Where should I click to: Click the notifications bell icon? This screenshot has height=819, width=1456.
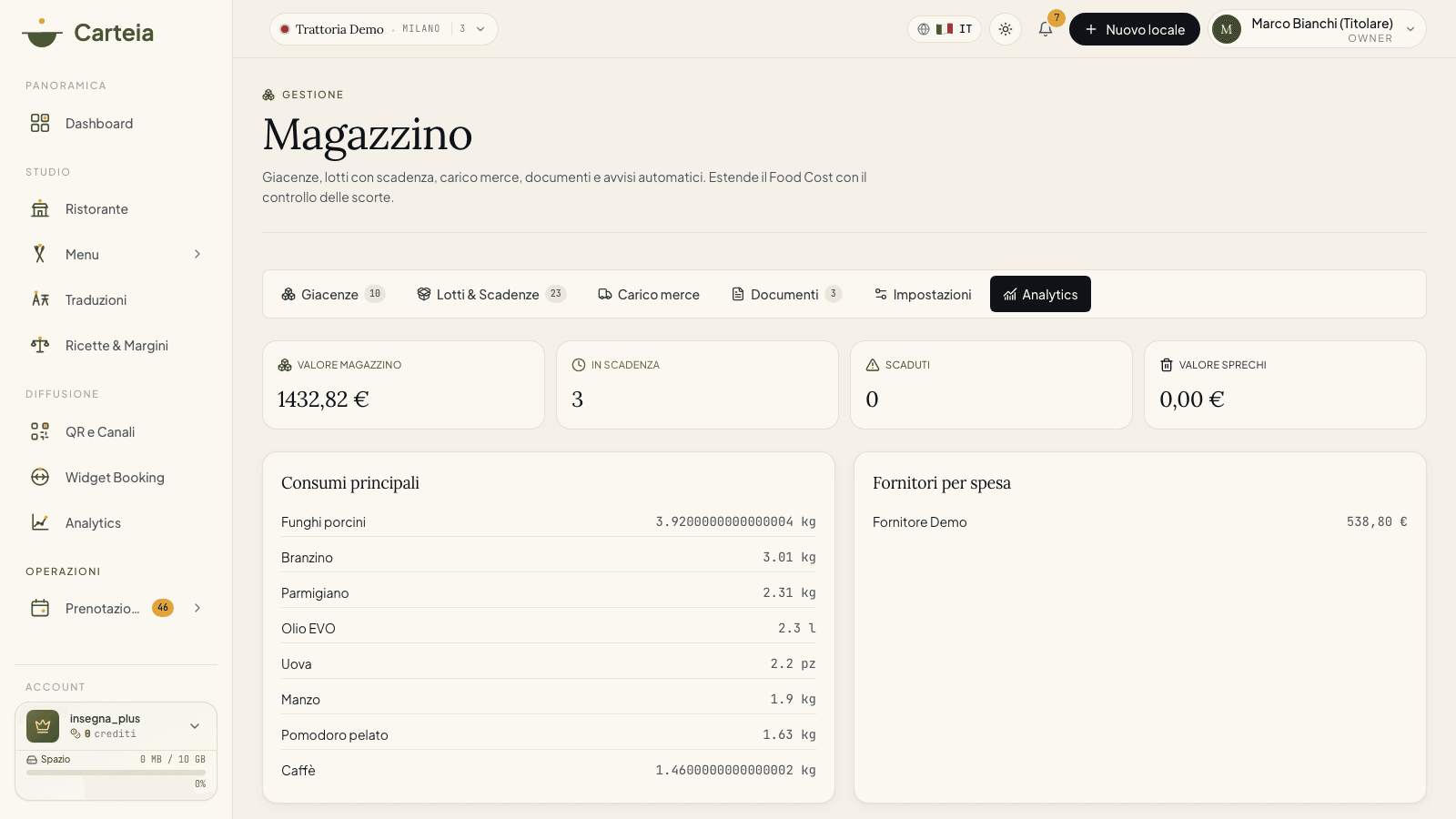pos(1046,29)
